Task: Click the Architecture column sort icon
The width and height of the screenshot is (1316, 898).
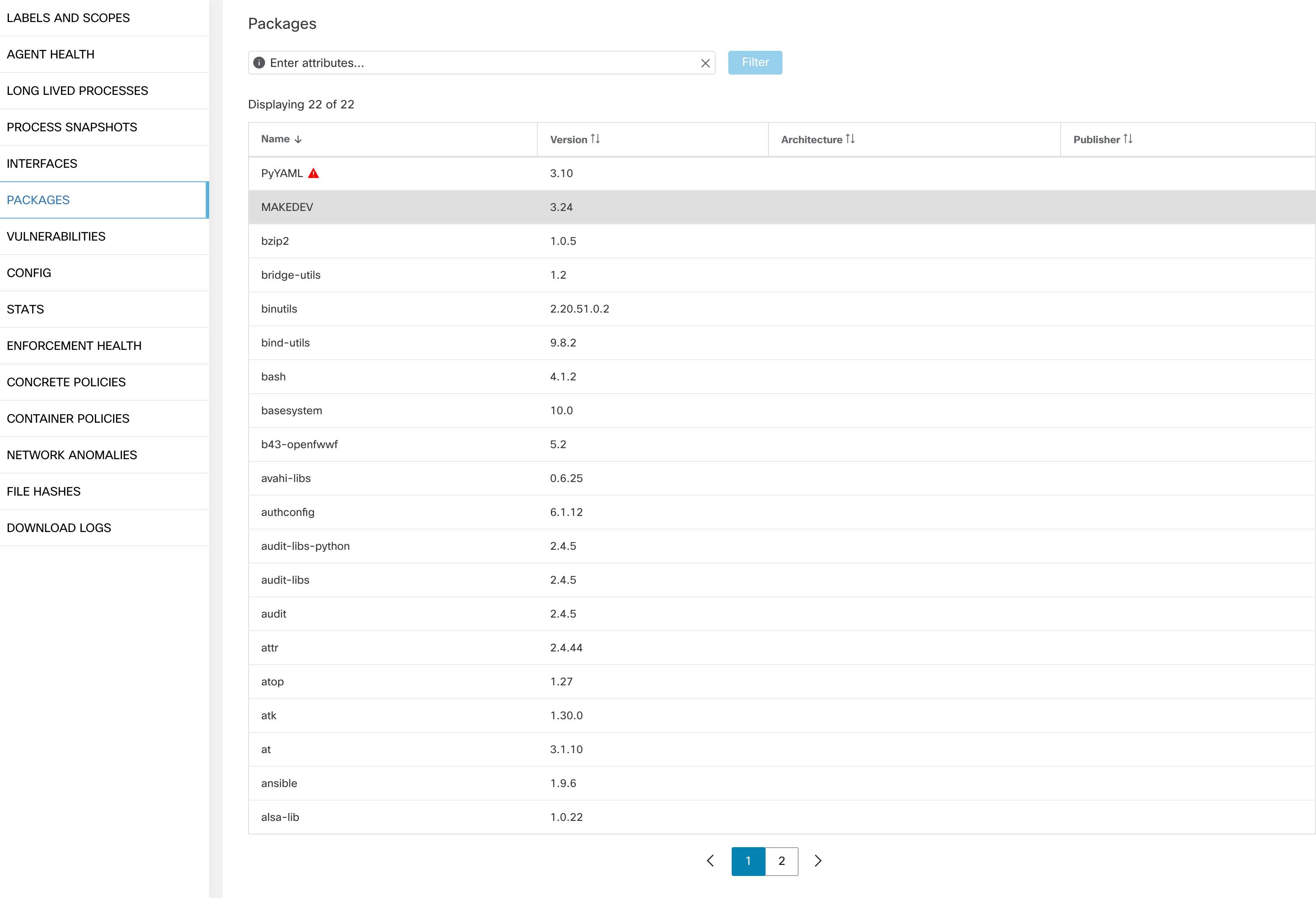Action: [852, 139]
